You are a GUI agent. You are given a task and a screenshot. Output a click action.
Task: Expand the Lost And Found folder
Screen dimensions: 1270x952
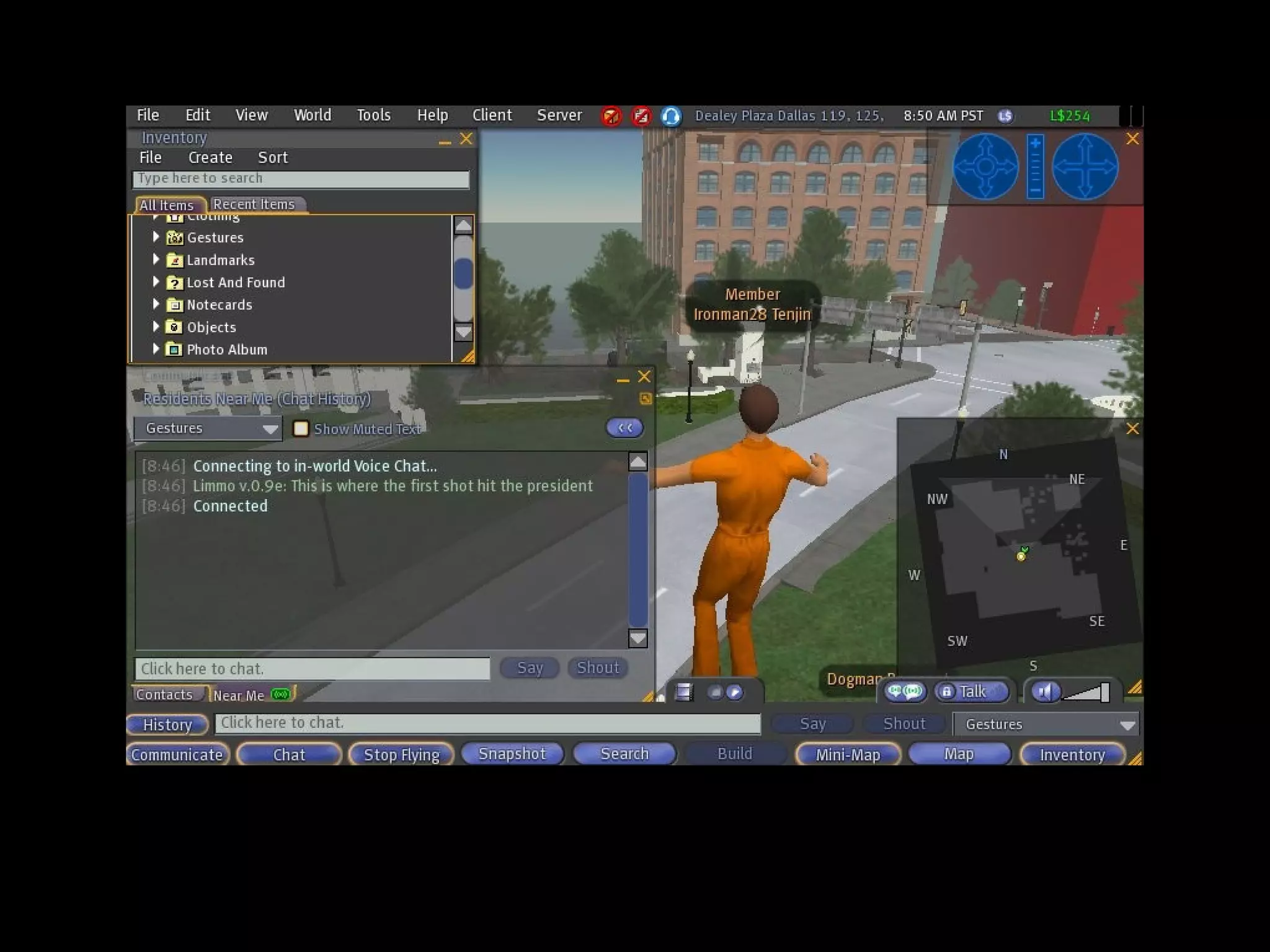coord(156,281)
